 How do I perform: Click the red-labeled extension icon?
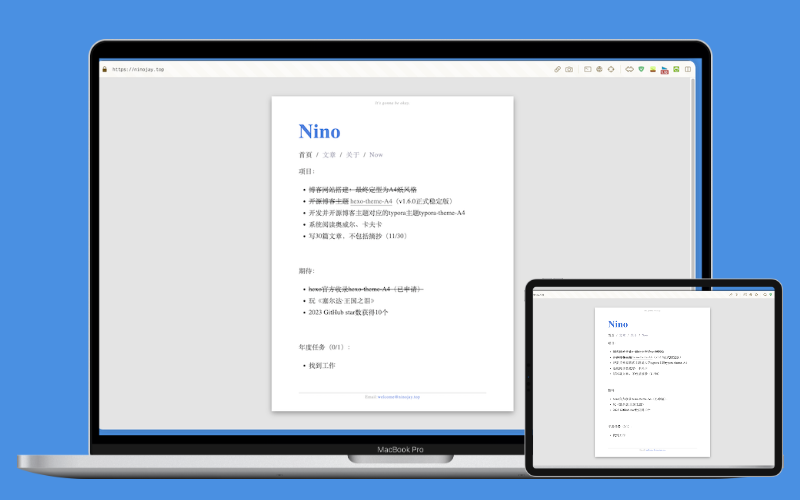(664, 69)
